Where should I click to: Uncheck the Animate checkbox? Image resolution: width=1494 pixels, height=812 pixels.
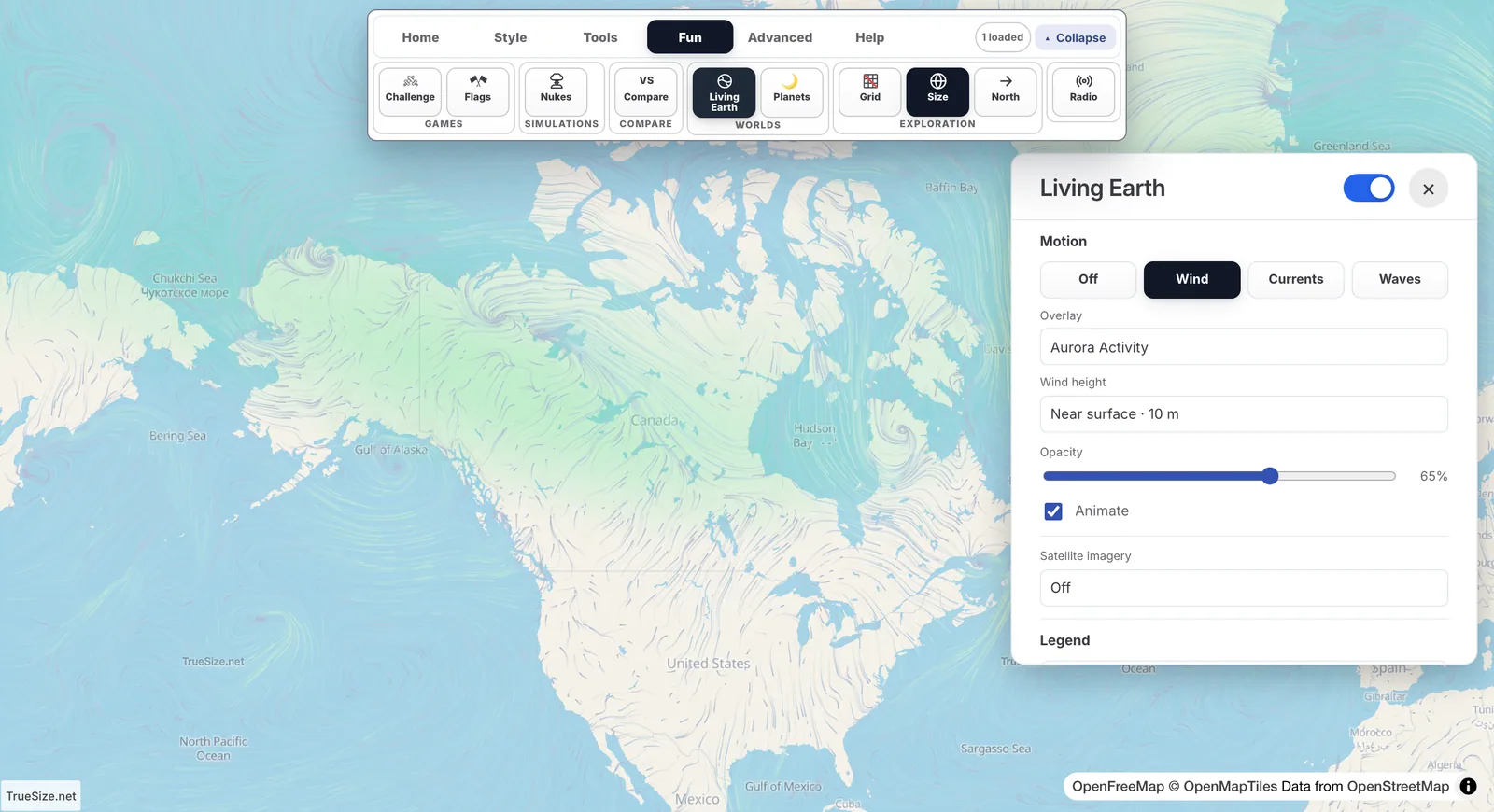click(x=1053, y=511)
